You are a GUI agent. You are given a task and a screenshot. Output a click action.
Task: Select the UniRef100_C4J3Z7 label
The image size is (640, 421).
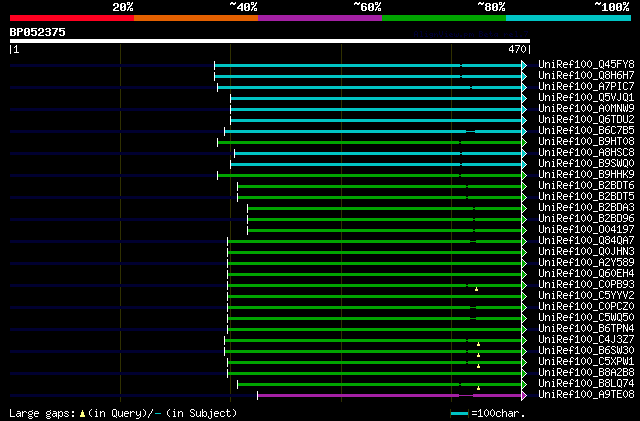pyautogui.click(x=586, y=340)
